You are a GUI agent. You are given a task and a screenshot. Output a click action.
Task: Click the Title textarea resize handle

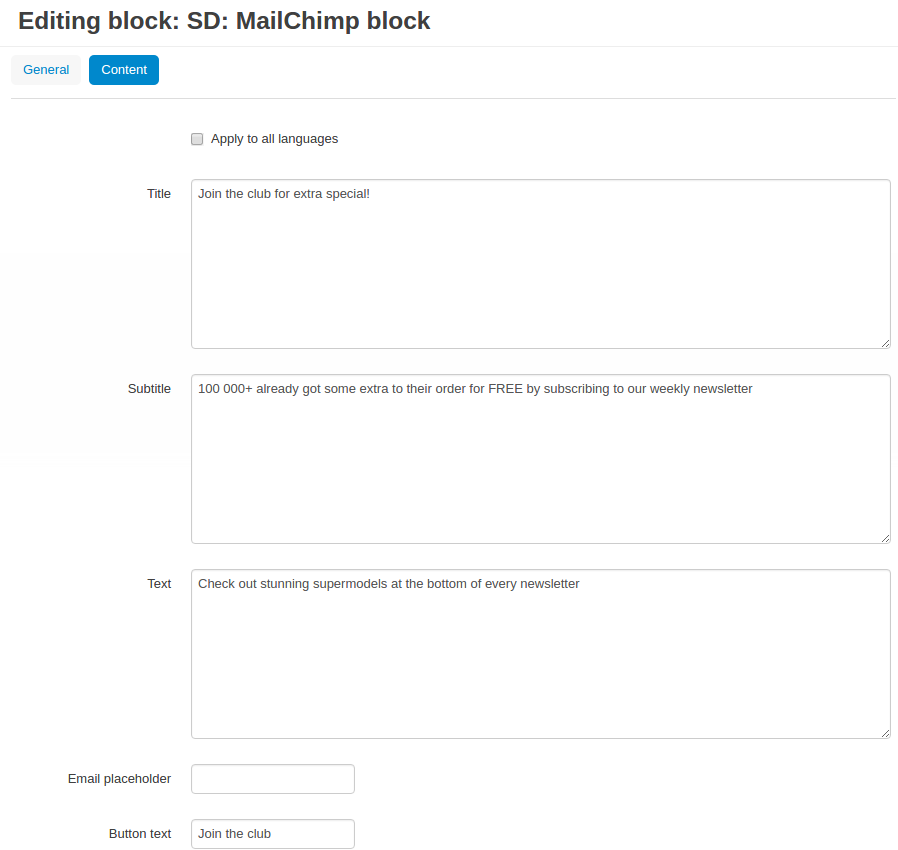[x=885, y=344]
